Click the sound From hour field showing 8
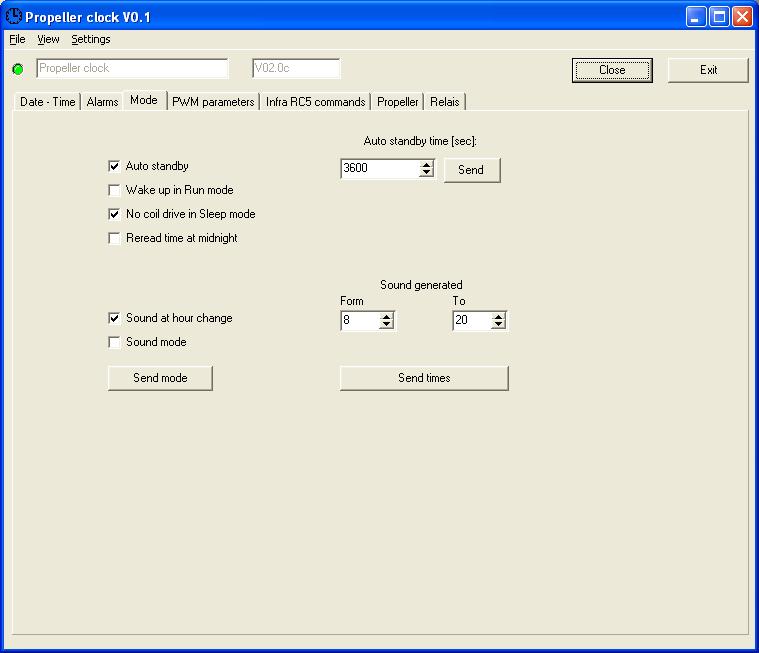The width and height of the screenshot is (759, 653). 360,320
